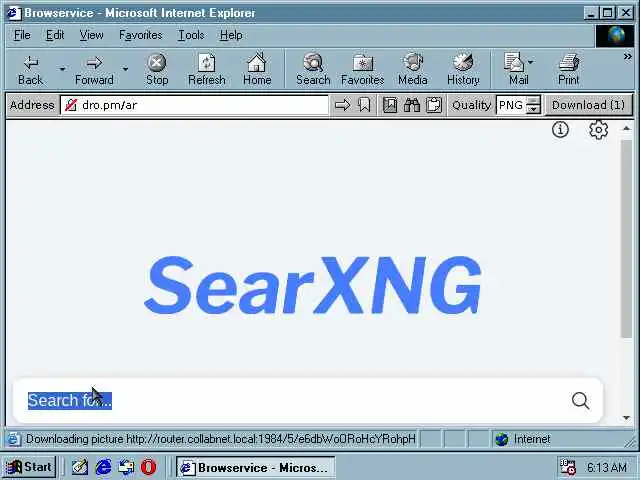Launch the notepad icon in Quick Launch

point(80,467)
